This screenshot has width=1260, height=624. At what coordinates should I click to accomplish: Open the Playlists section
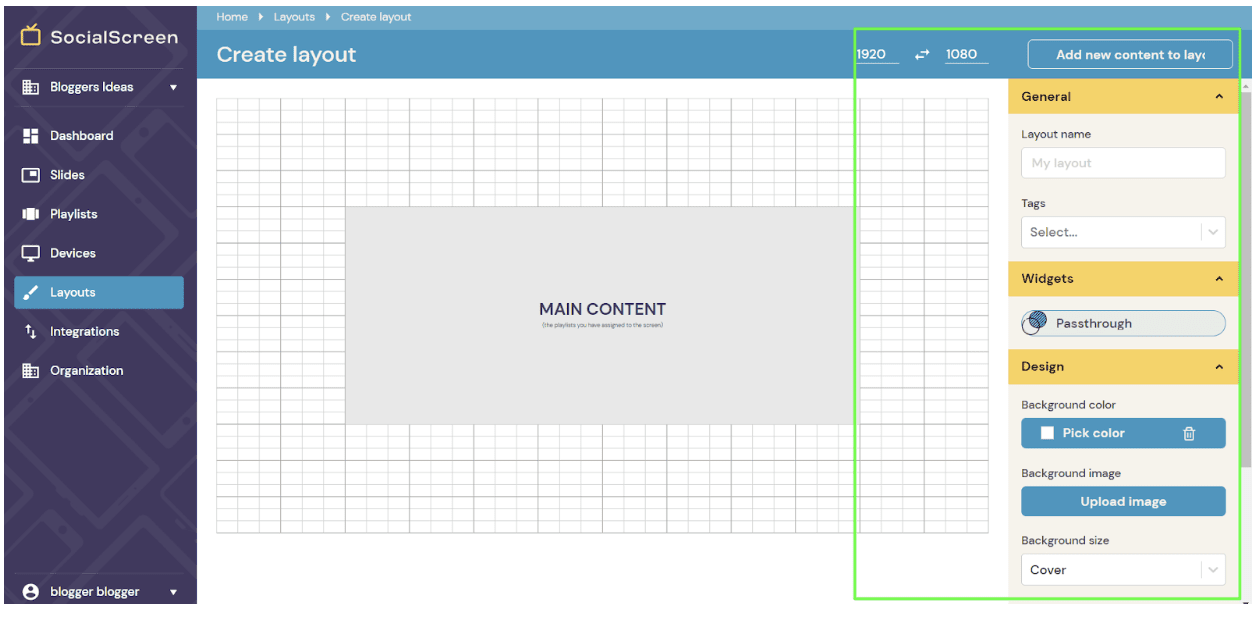(99, 214)
